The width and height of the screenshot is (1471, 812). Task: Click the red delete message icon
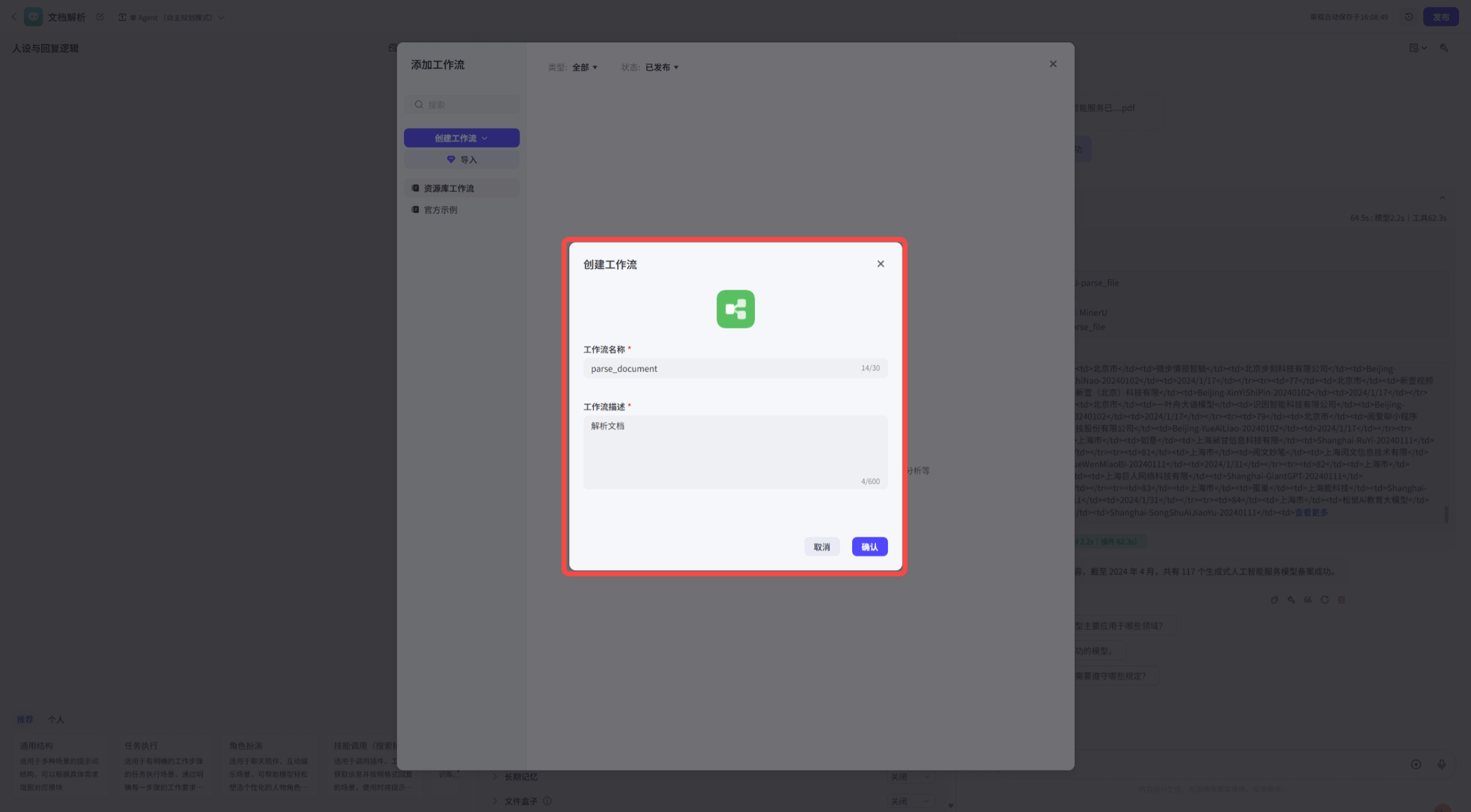pyautogui.click(x=1341, y=600)
